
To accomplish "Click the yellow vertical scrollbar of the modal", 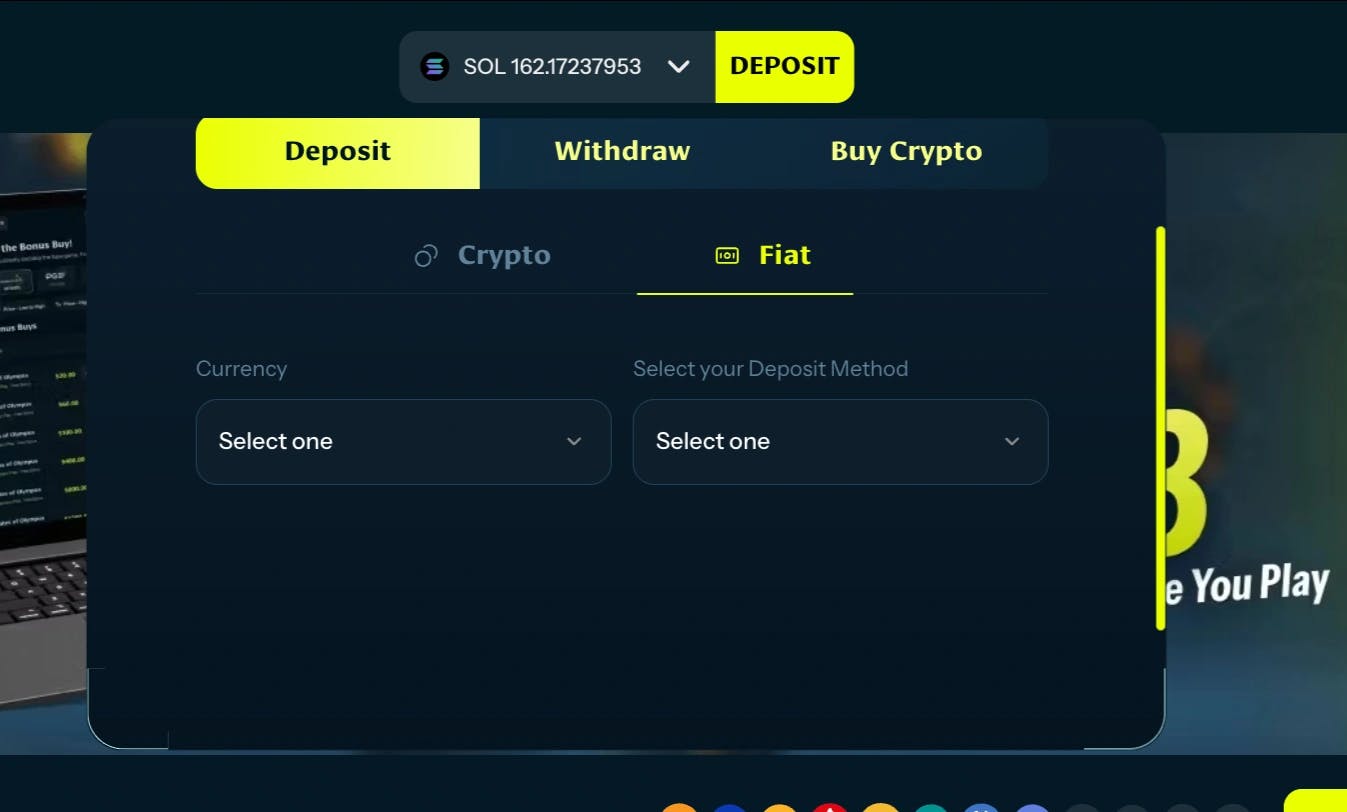I will (1160, 428).
